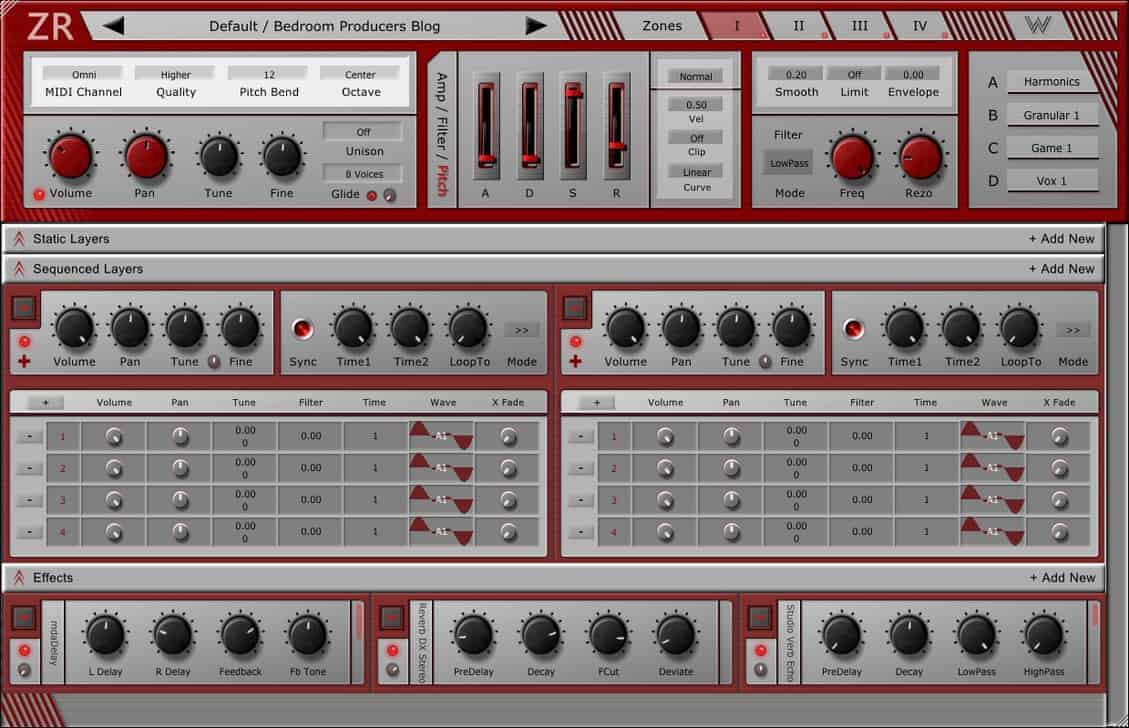1129x728 pixels.
Task: Open the Unison Off dropdown
Action: tap(363, 132)
